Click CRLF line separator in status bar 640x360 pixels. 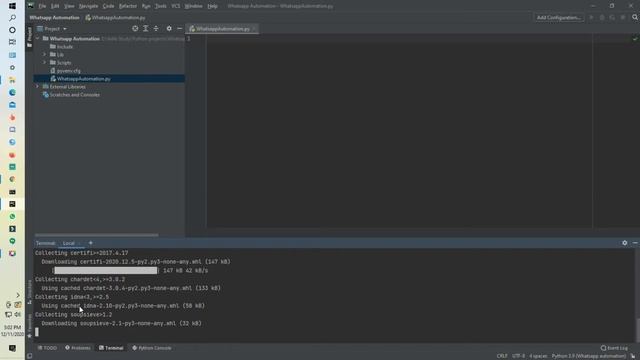502,356
